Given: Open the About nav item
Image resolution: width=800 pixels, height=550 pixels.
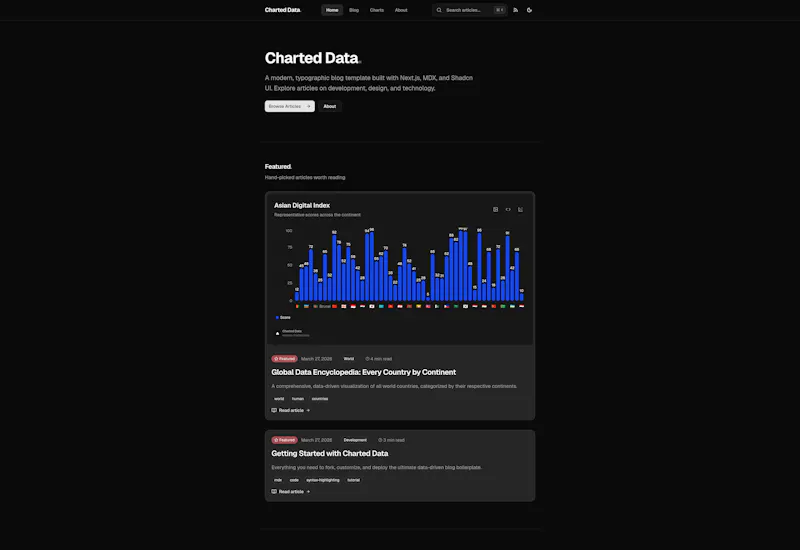Looking at the screenshot, I should (401, 10).
